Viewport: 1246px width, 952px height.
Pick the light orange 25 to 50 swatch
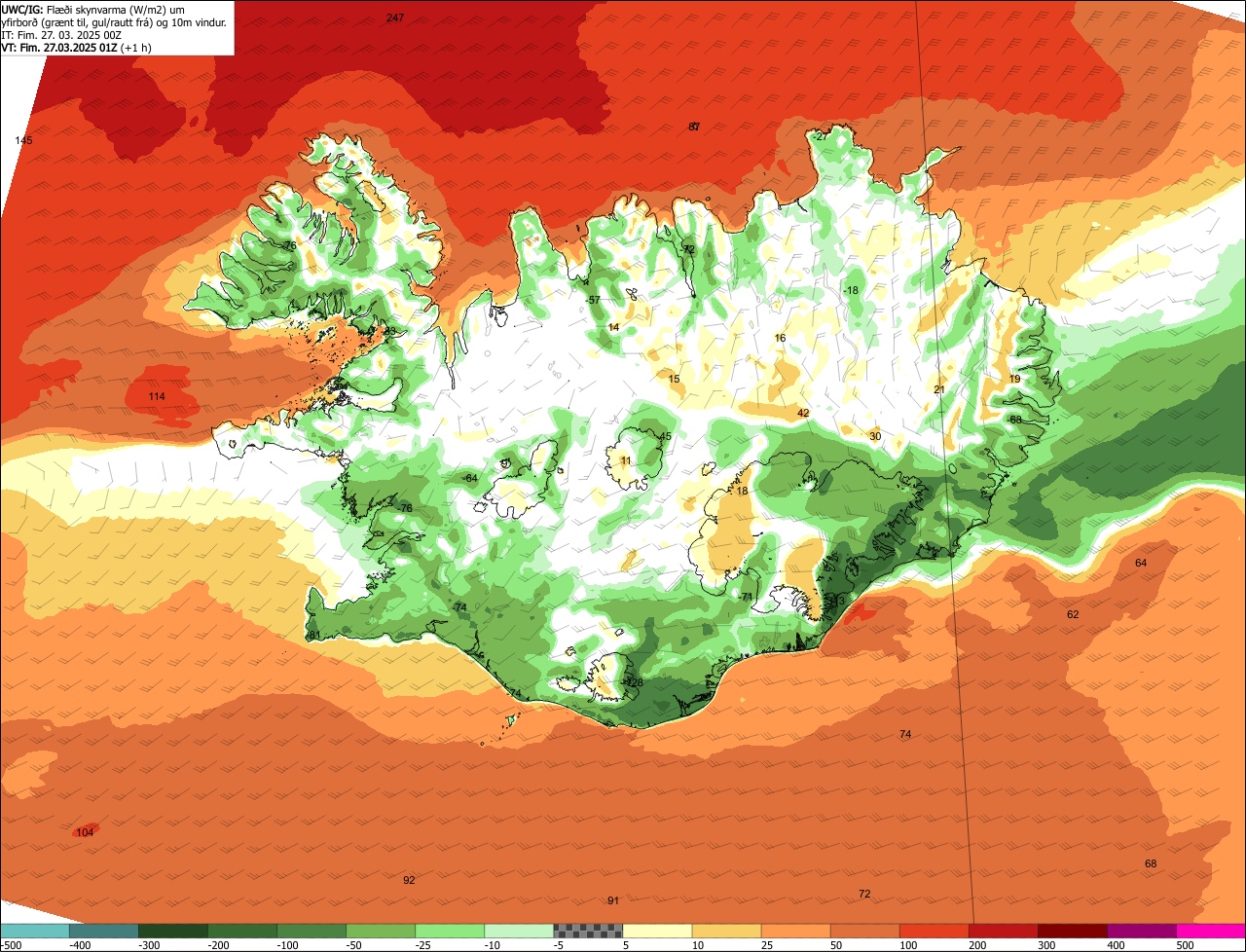click(795, 931)
